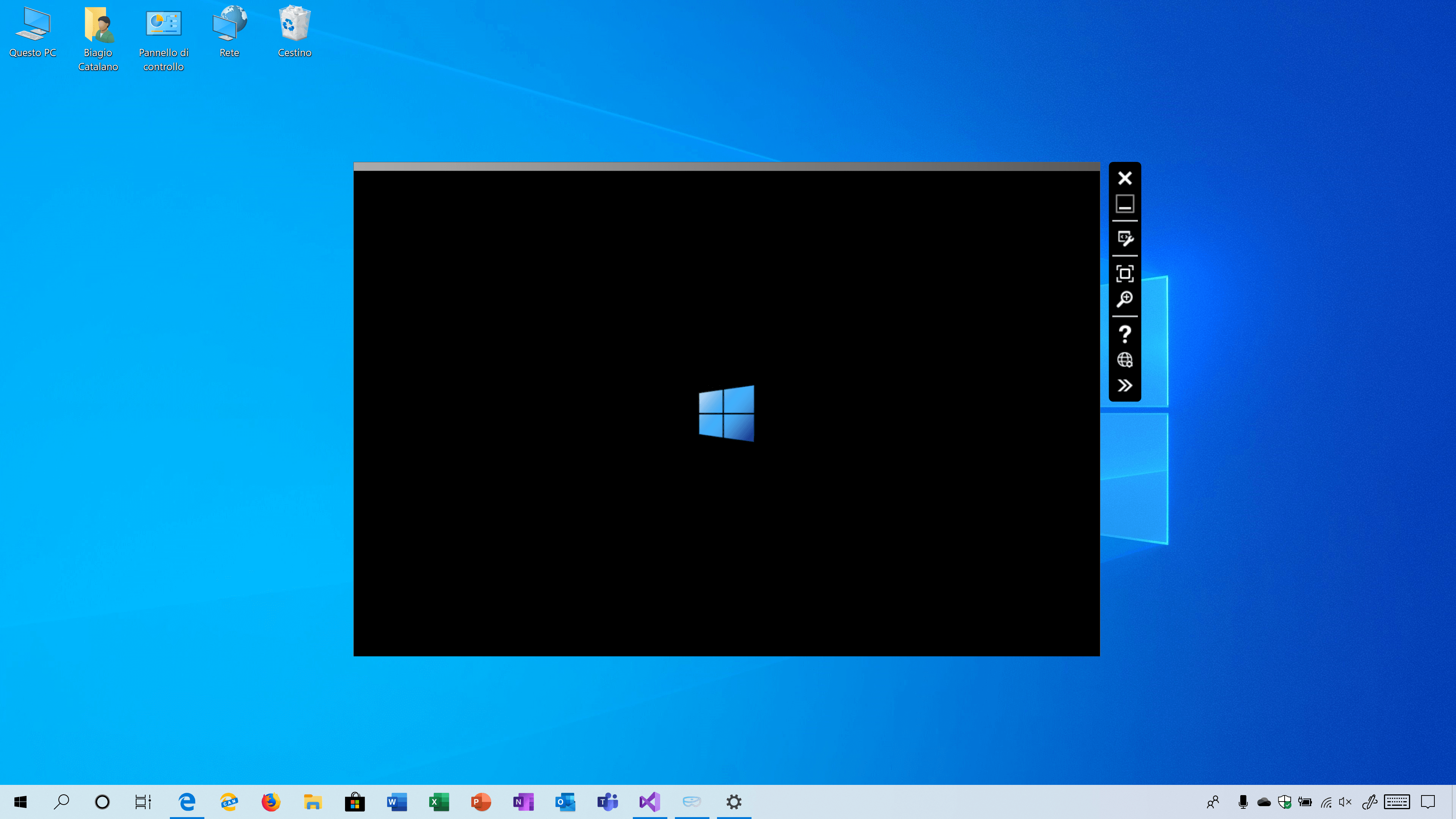Open the emulator globe settings icon
This screenshot has height=819, width=1456.
click(x=1125, y=359)
